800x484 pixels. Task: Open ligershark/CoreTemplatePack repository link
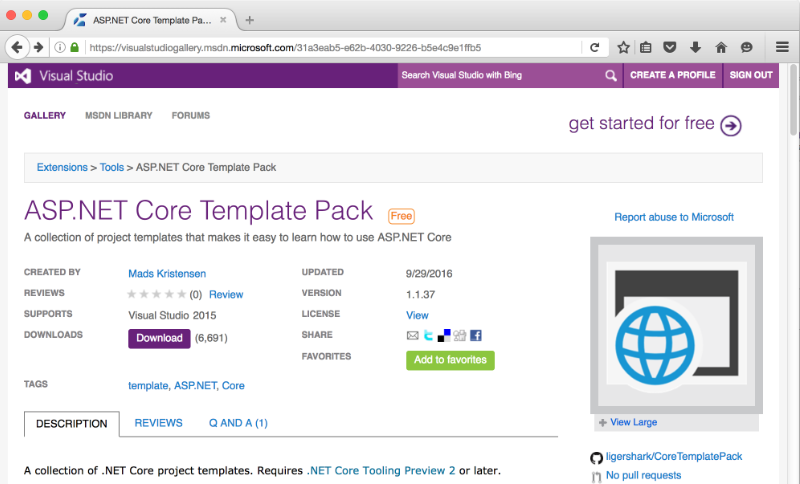click(674, 456)
